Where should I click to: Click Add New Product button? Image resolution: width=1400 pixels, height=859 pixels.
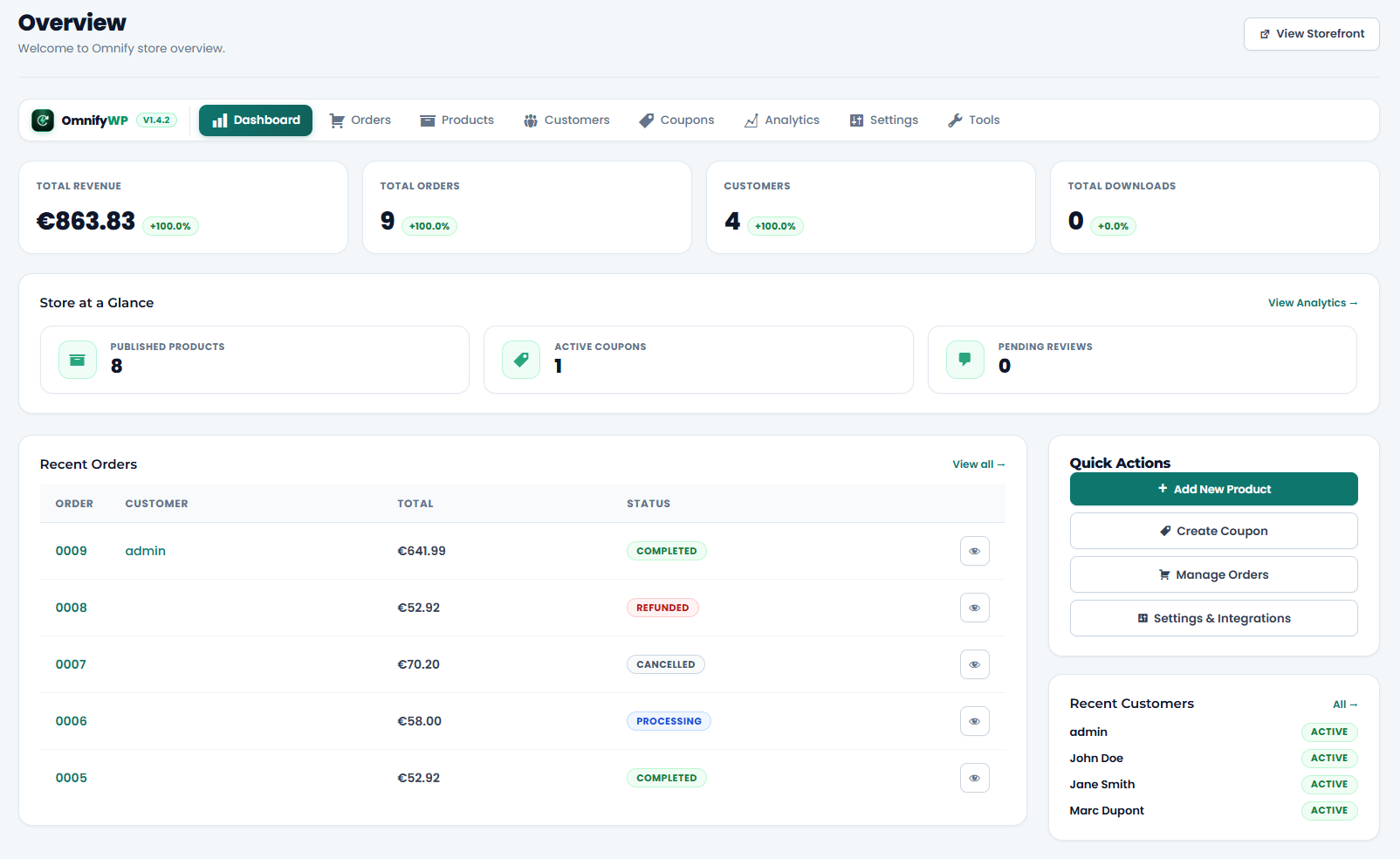(x=1214, y=489)
